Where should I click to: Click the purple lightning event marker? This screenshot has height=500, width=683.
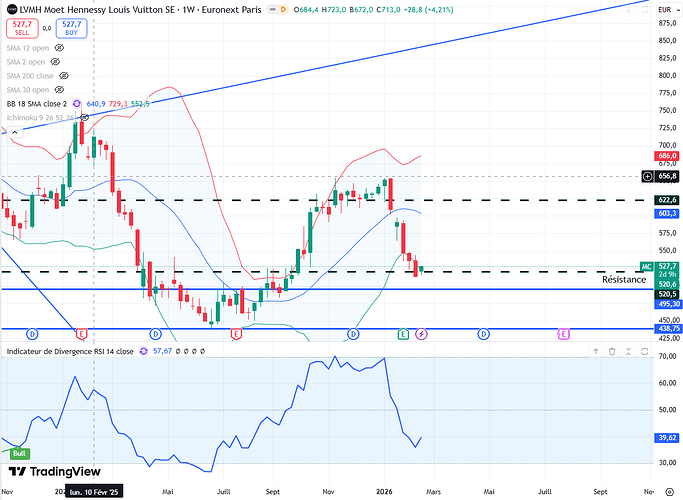click(x=421, y=334)
